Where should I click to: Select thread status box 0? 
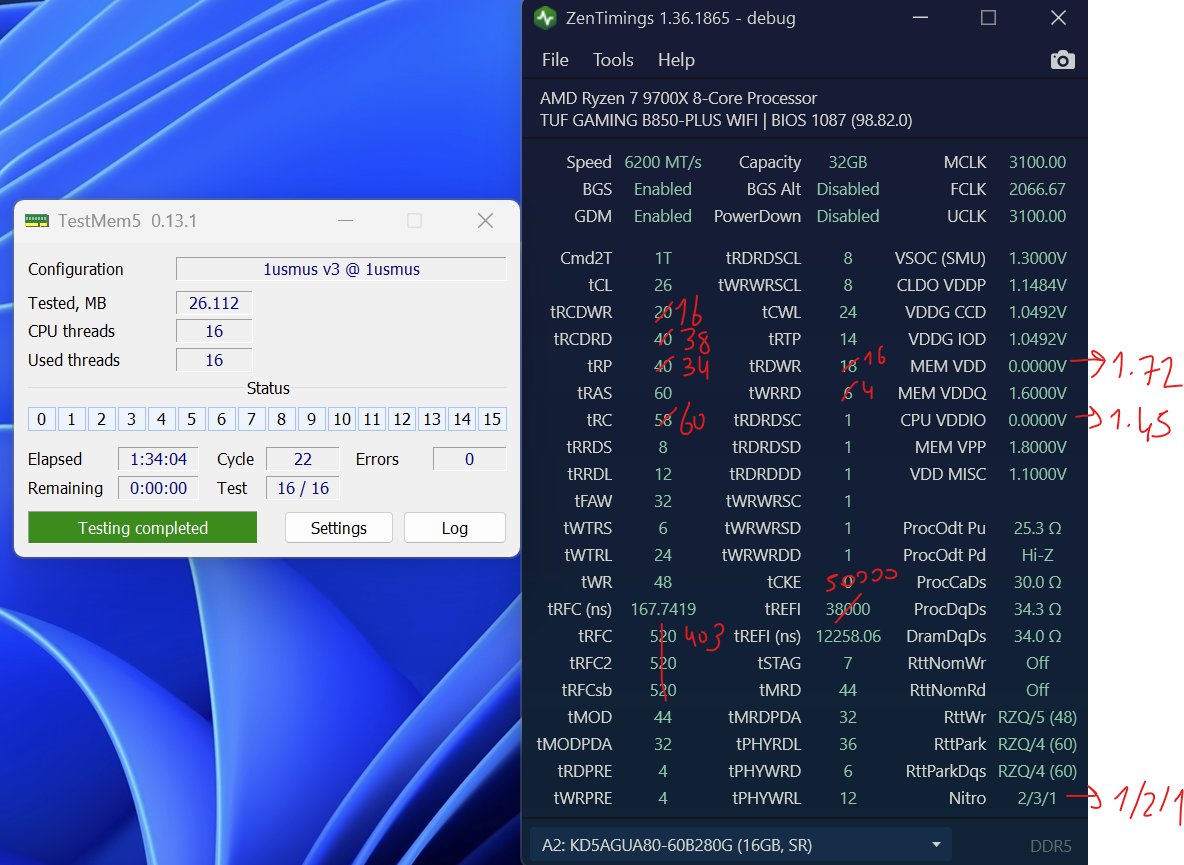pyautogui.click(x=42, y=419)
